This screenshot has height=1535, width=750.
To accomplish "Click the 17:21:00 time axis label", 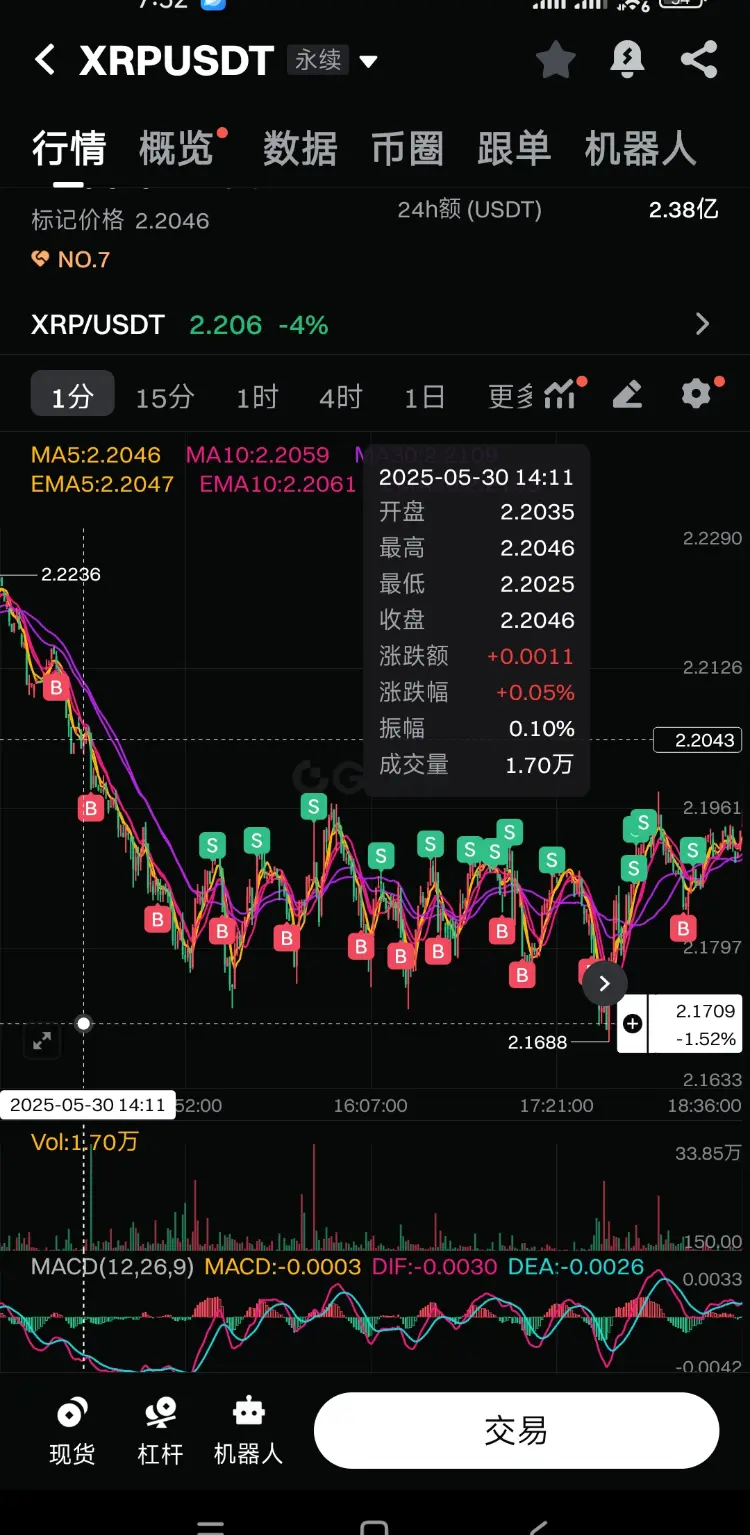I will tap(556, 1106).
